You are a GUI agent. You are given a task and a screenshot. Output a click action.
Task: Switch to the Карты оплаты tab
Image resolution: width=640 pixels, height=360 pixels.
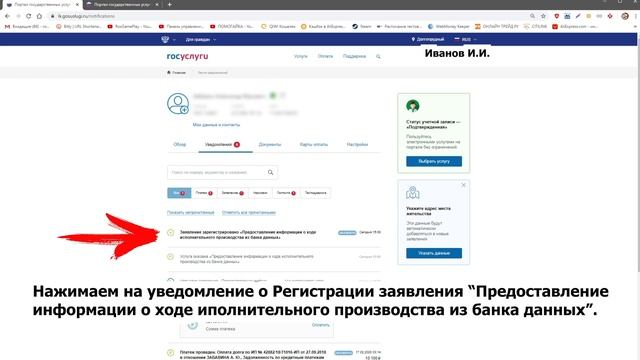[313, 144]
